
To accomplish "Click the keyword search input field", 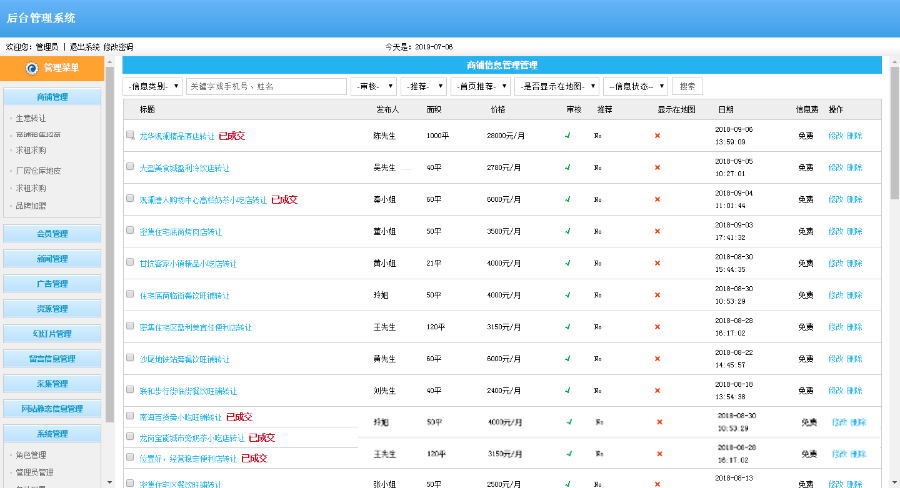I will [266, 87].
